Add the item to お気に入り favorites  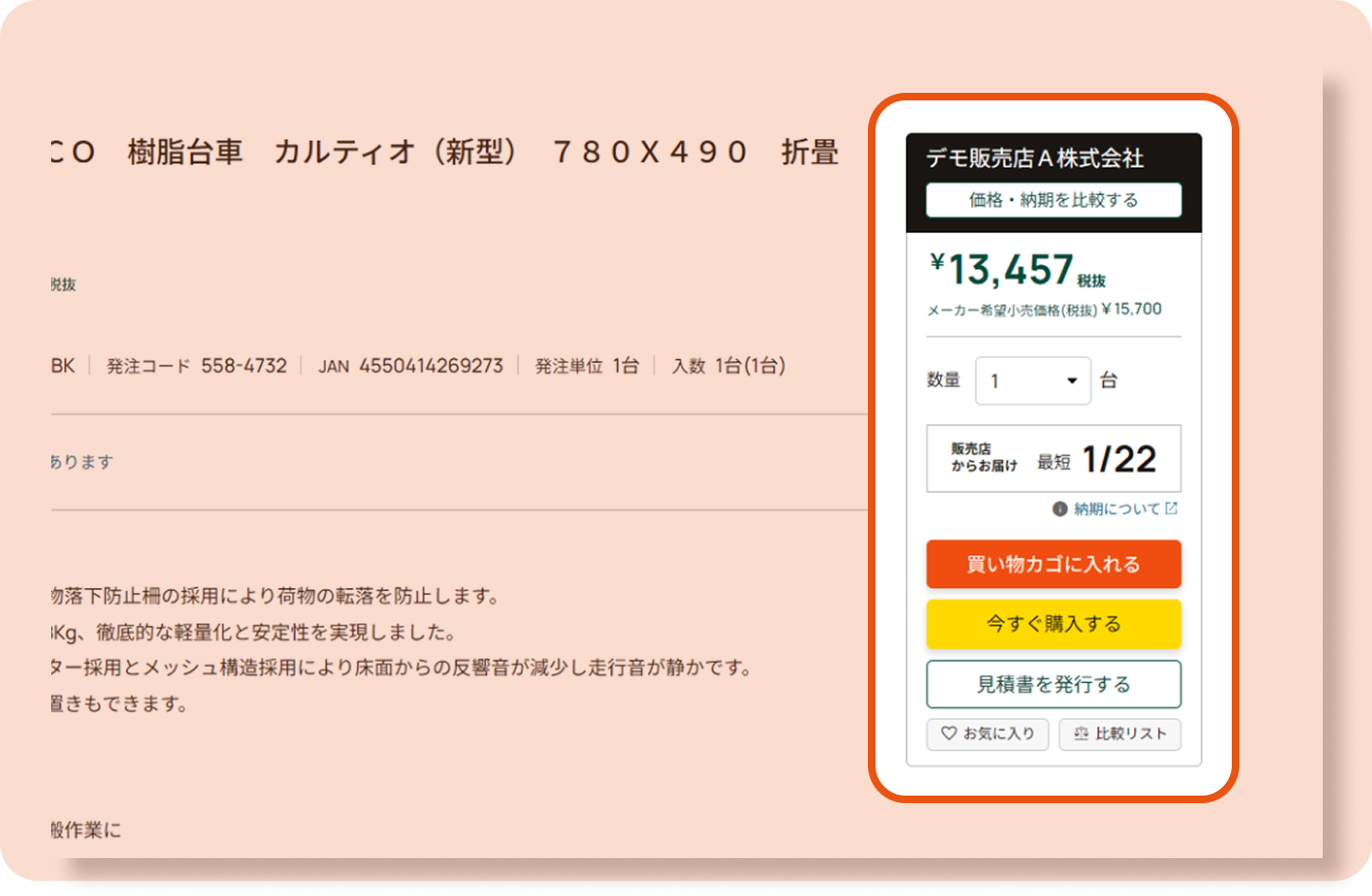pos(987,735)
